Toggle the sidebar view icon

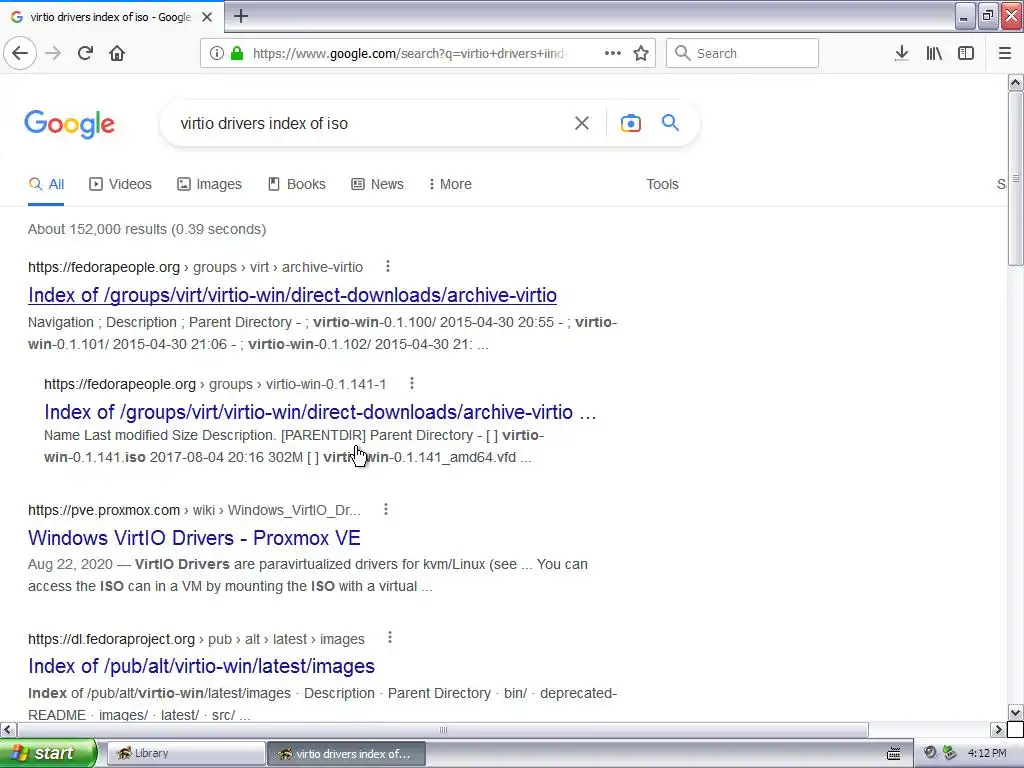tap(966, 53)
